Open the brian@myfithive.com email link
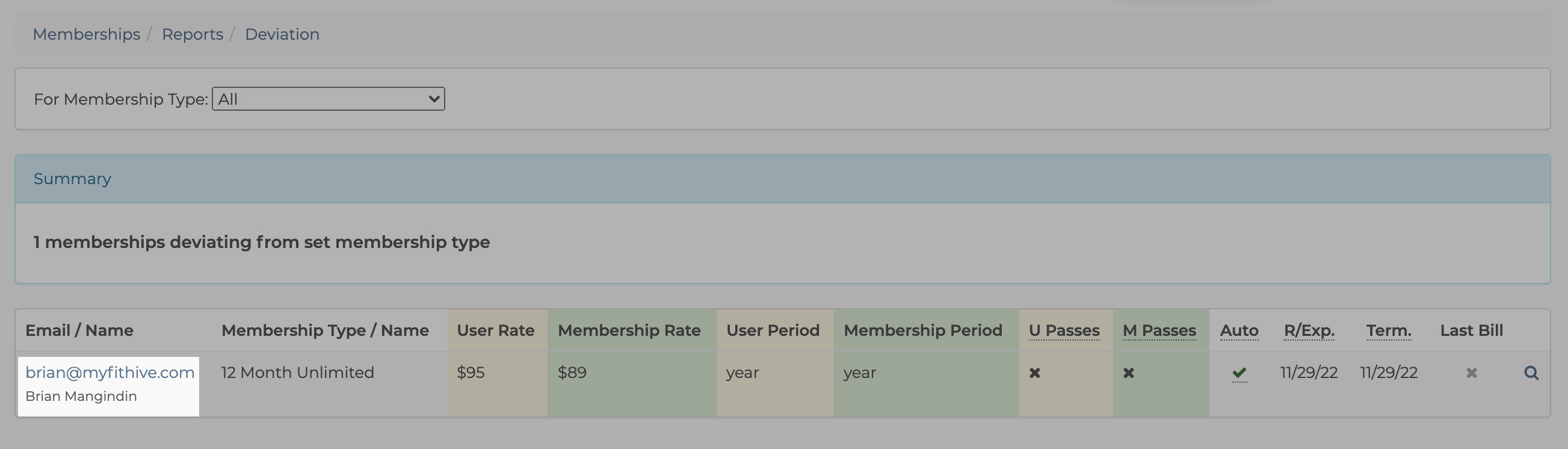 [x=110, y=372]
